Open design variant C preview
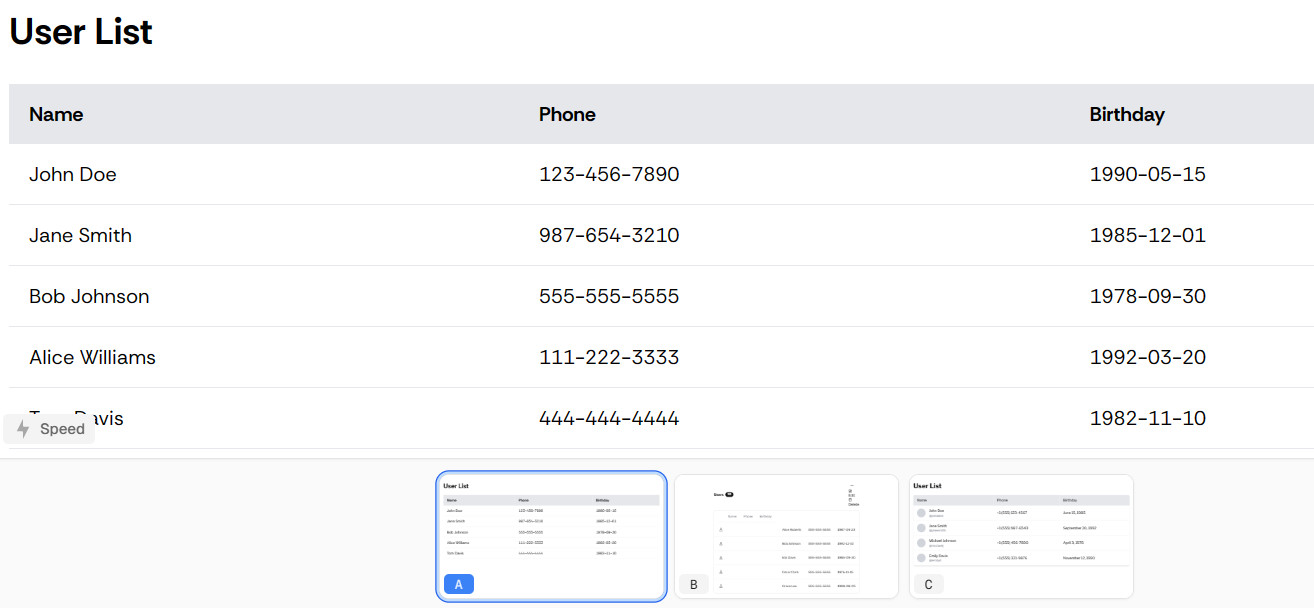This screenshot has width=1314, height=608. coord(1021,537)
